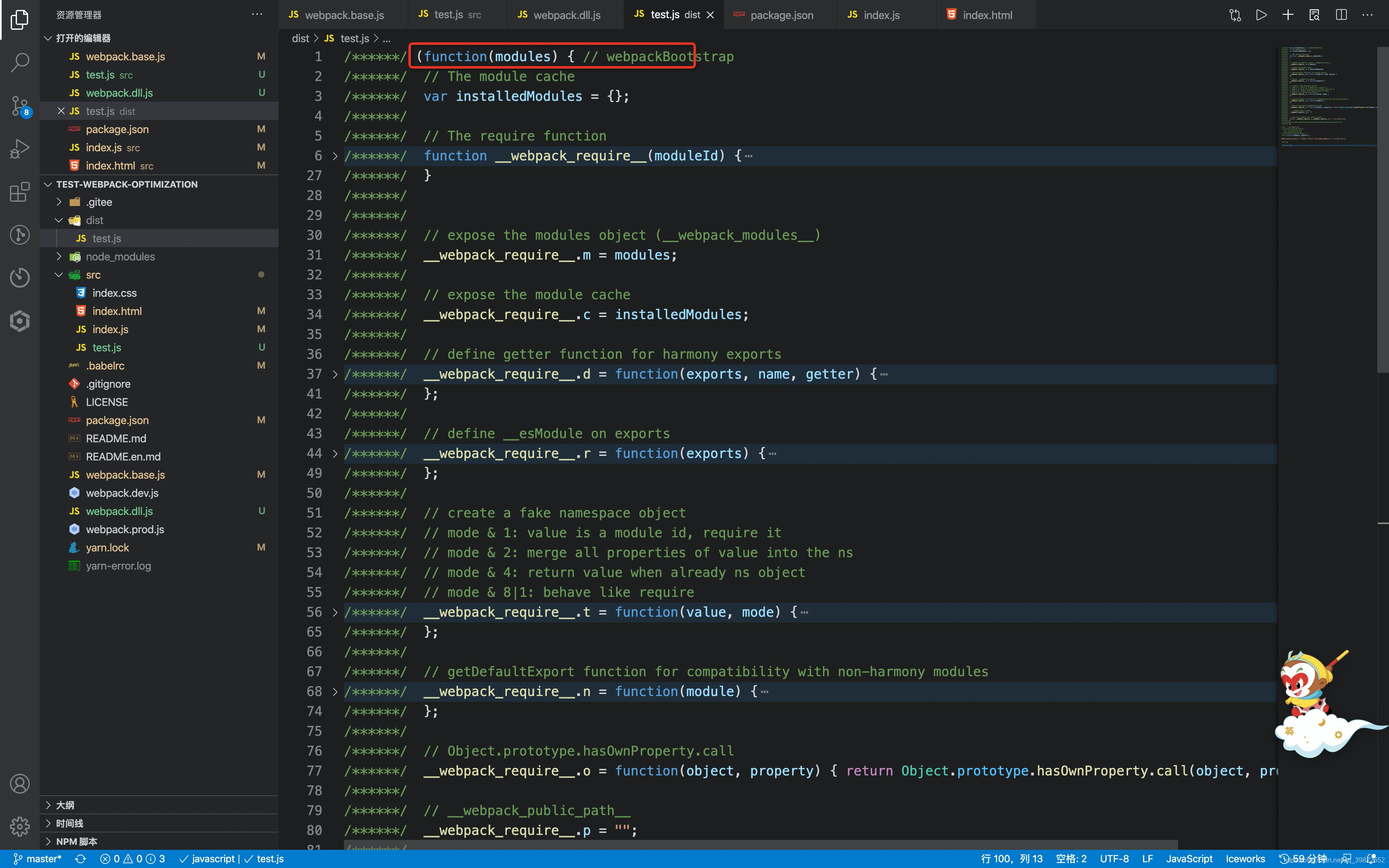Expand the .gitee folder

[59, 202]
